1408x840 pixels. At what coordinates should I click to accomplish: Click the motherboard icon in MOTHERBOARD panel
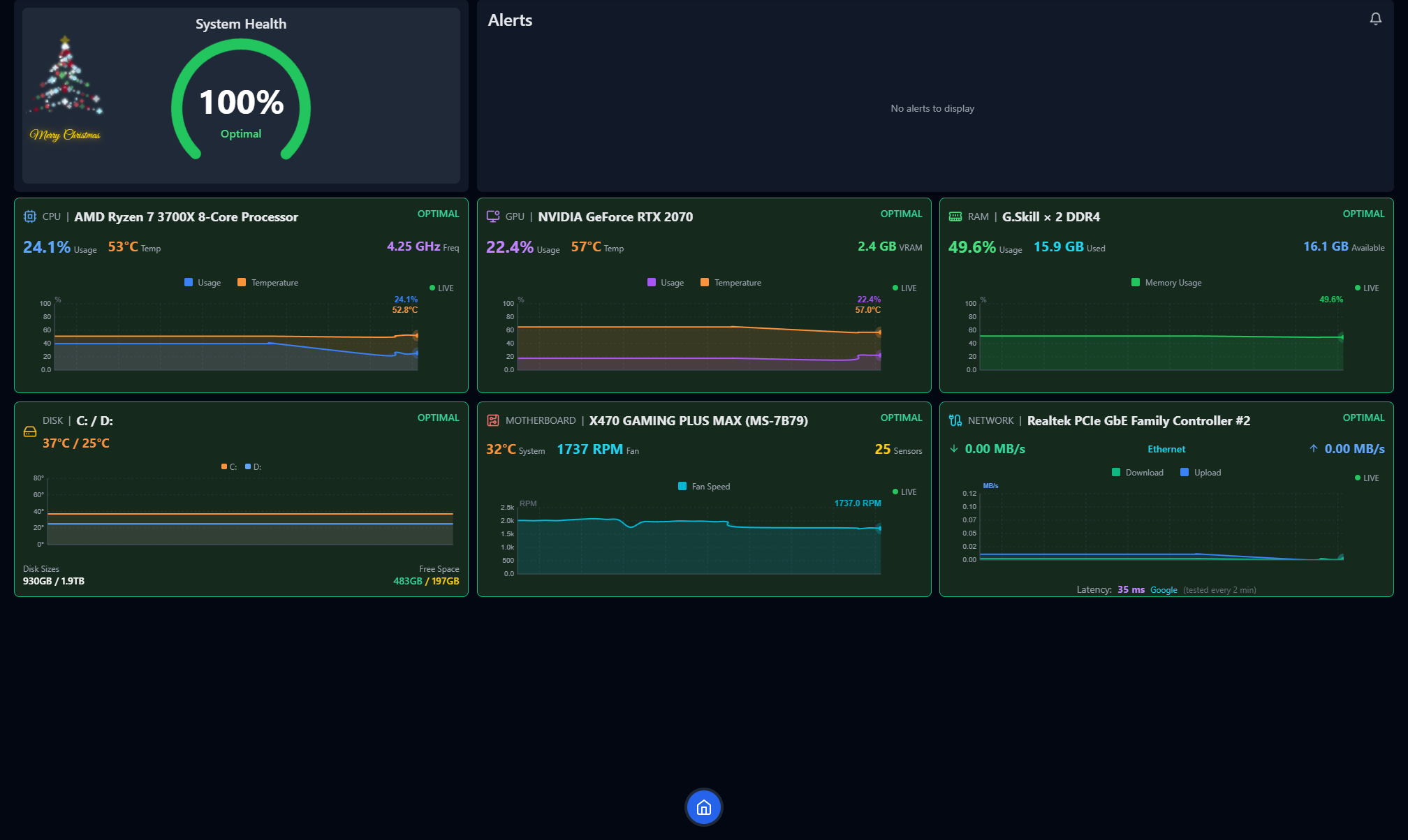(494, 420)
